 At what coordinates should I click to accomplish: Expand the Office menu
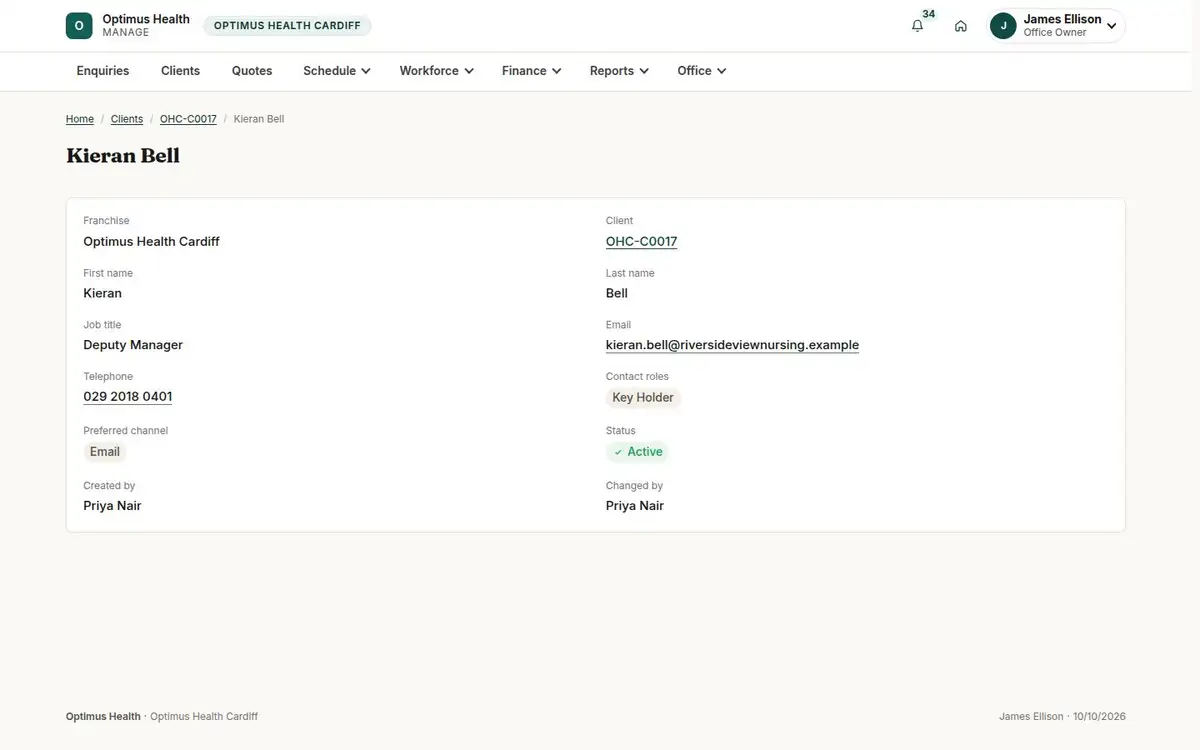pyautogui.click(x=701, y=71)
